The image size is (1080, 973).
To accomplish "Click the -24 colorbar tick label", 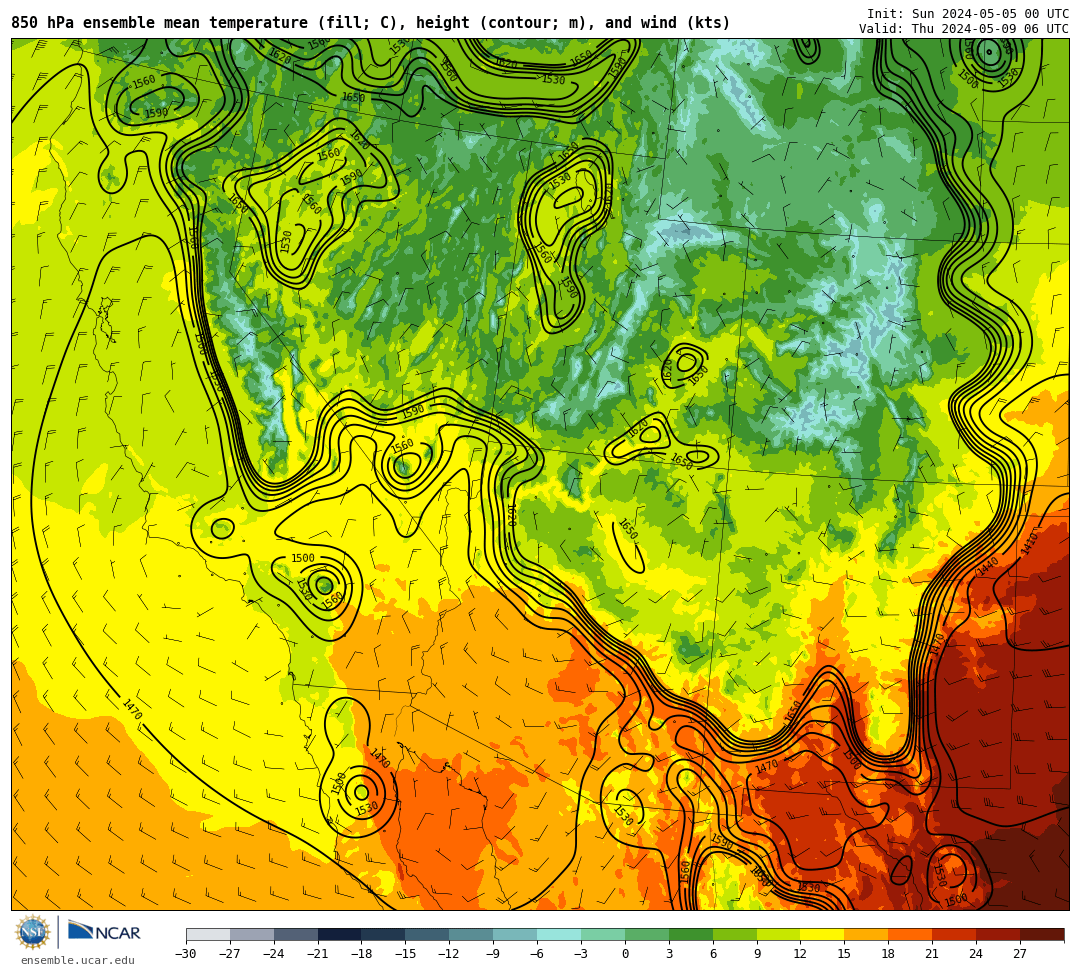I will [x=274, y=954].
